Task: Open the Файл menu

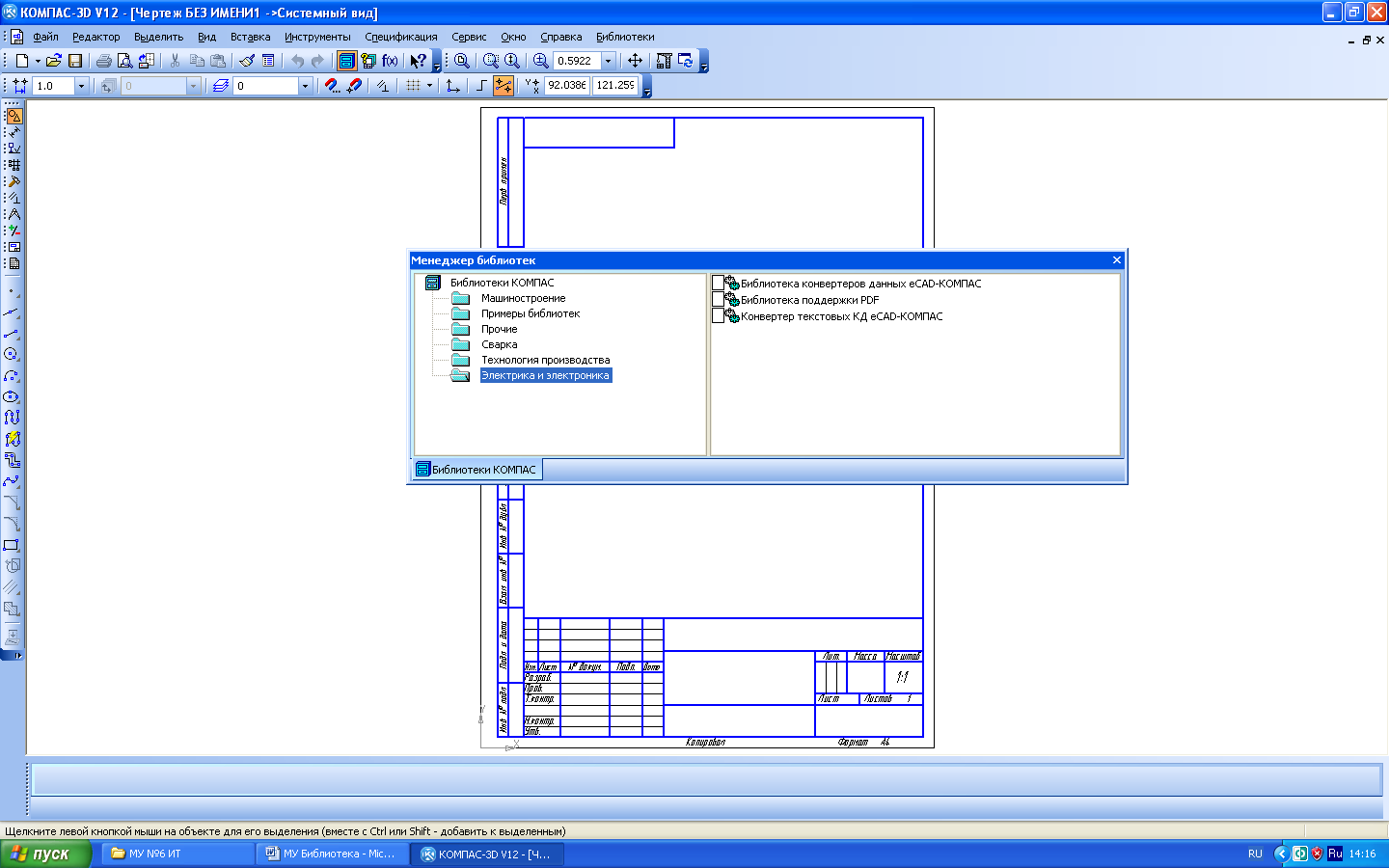Action: pyautogui.click(x=45, y=37)
